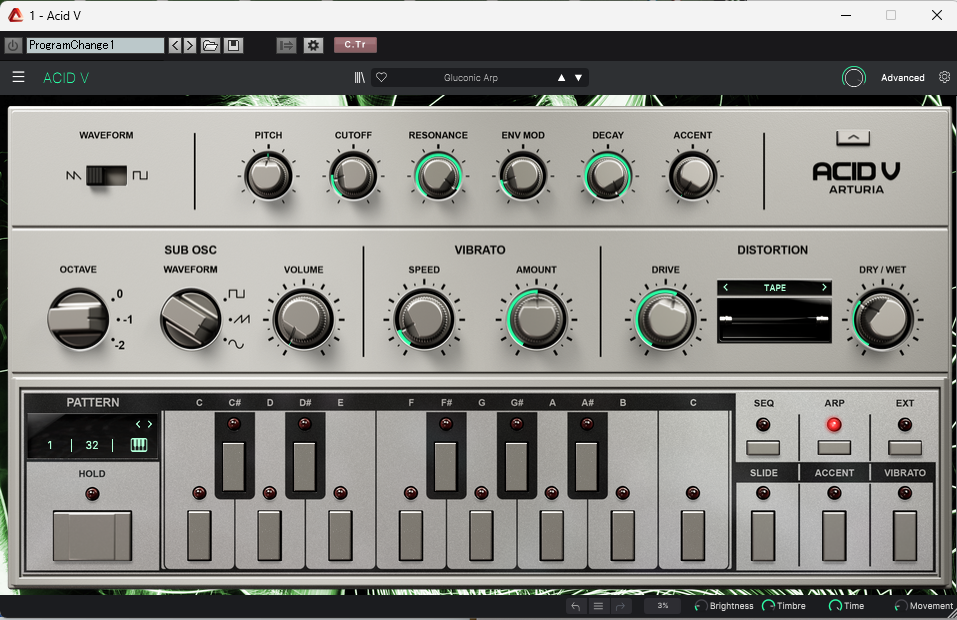Go to next host program arrow
Image resolution: width=957 pixels, height=620 pixels.
click(x=190, y=45)
